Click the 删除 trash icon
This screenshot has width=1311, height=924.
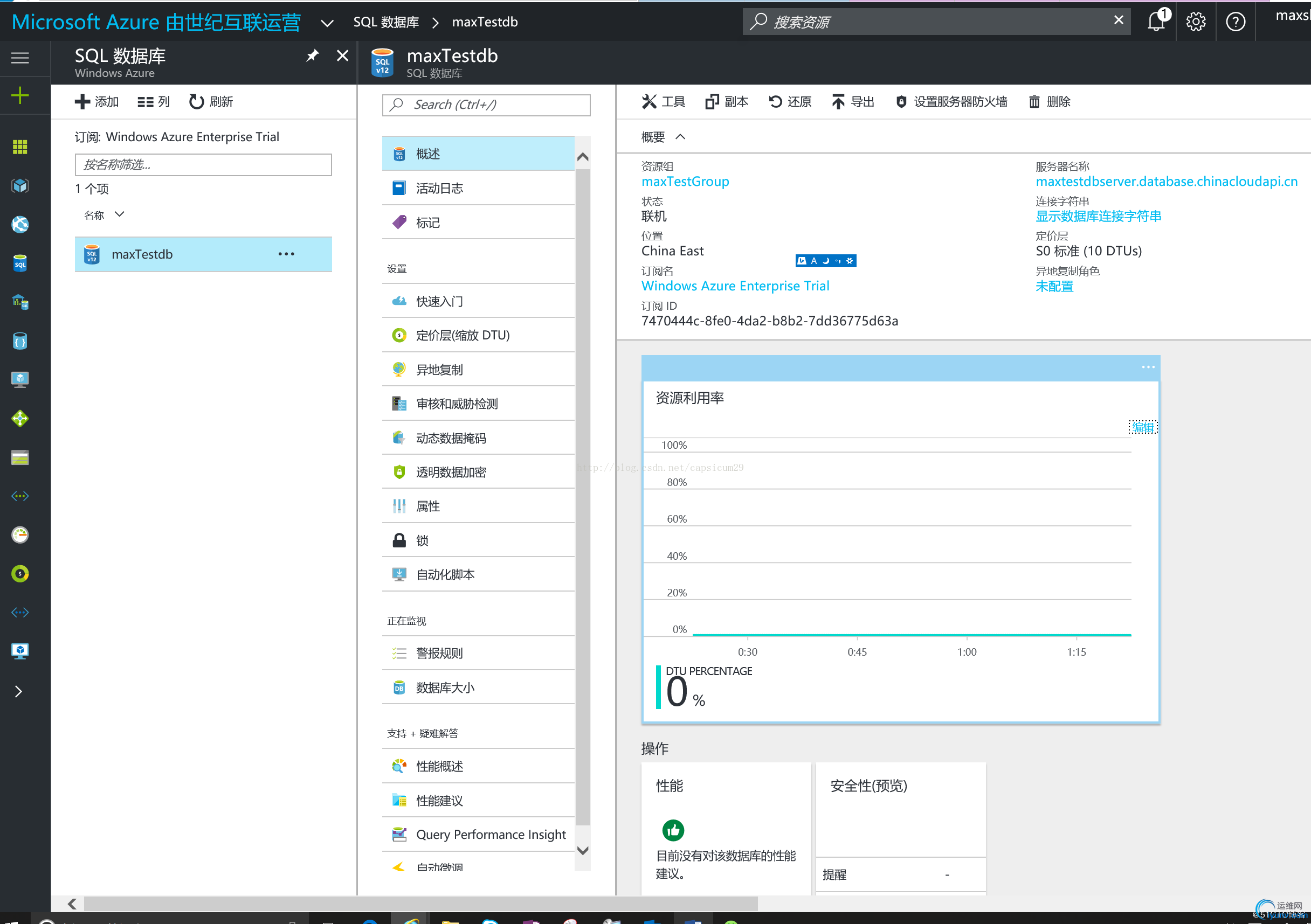coord(1034,102)
